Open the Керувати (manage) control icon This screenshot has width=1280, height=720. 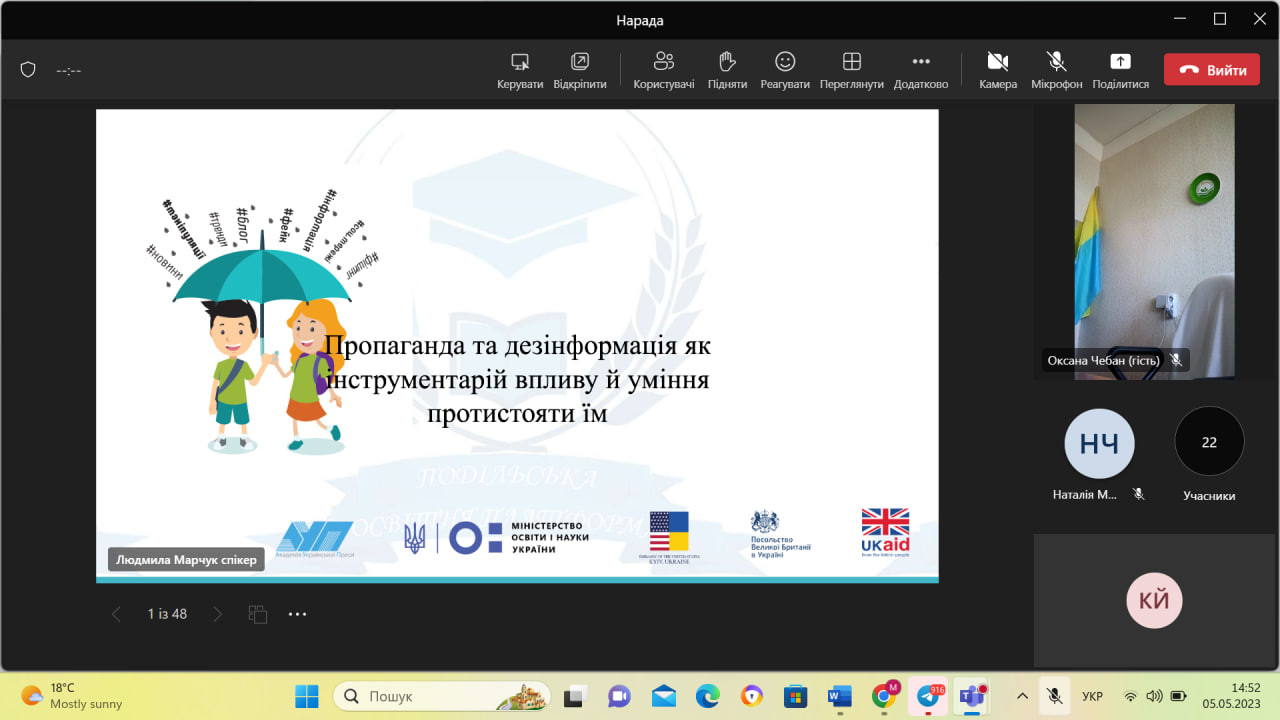(x=519, y=62)
